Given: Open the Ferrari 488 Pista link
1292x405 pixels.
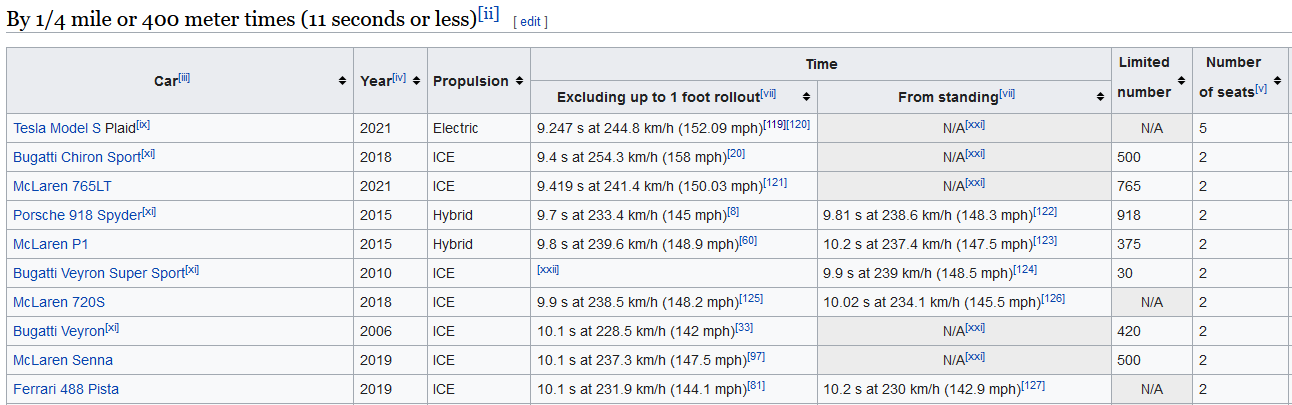Looking at the screenshot, I should [66, 389].
